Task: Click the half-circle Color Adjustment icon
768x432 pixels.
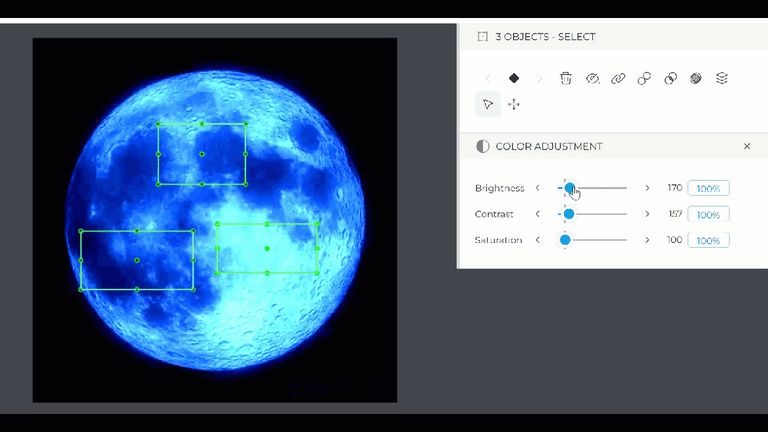Action: (482, 146)
